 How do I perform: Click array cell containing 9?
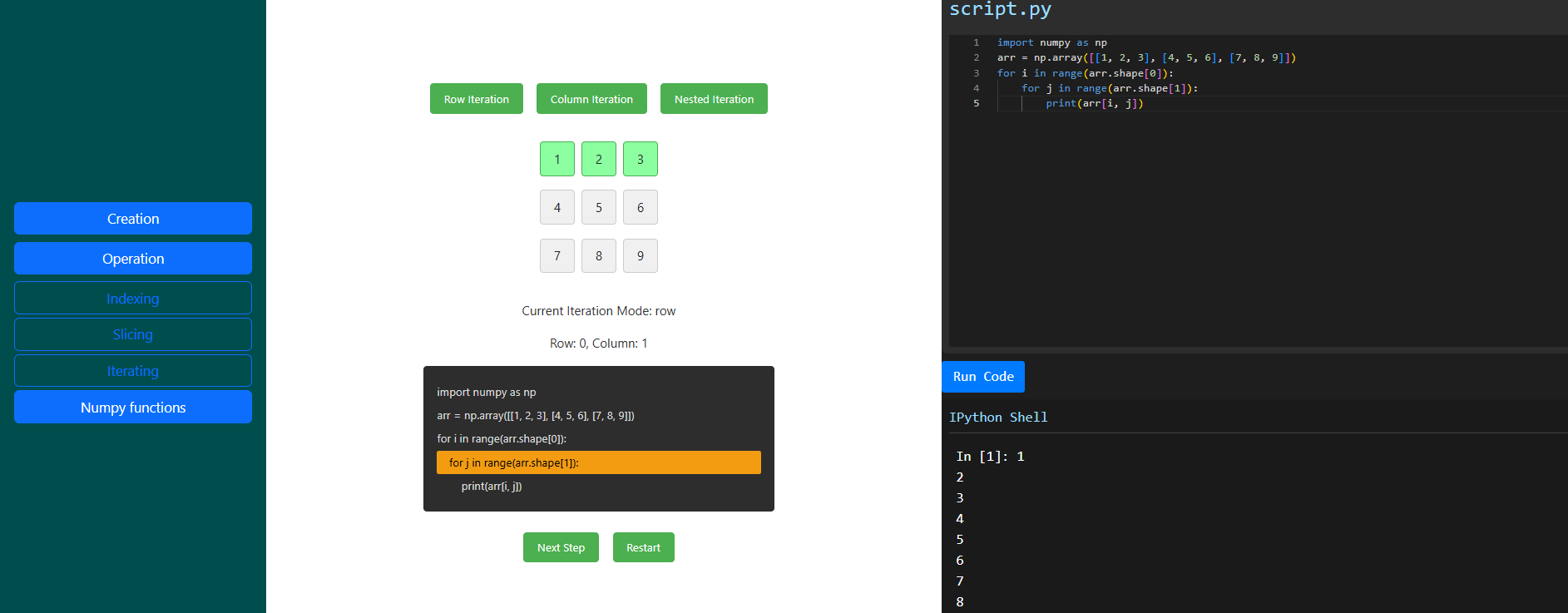point(641,255)
